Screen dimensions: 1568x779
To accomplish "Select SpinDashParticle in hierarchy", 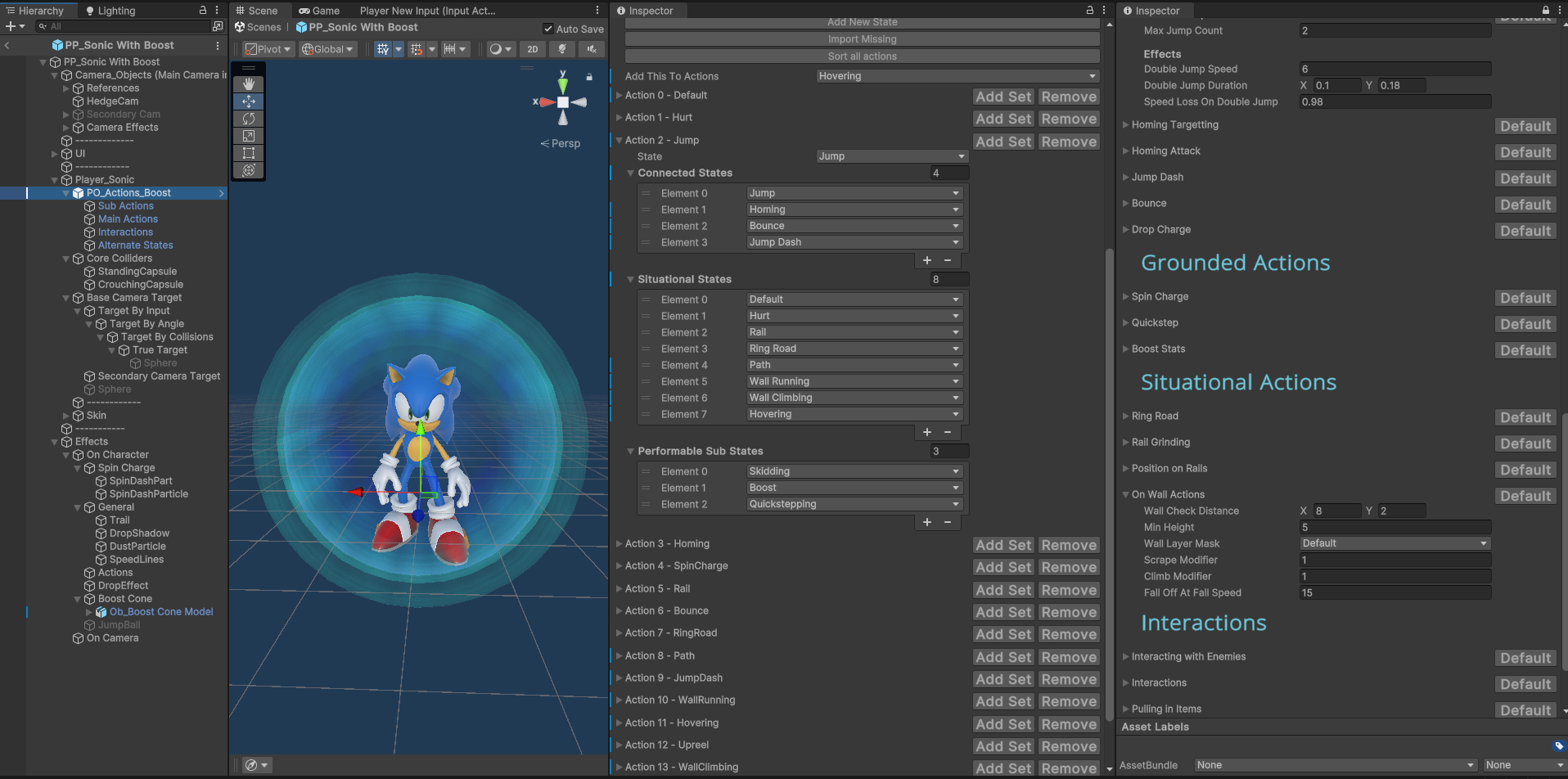I will (x=149, y=494).
